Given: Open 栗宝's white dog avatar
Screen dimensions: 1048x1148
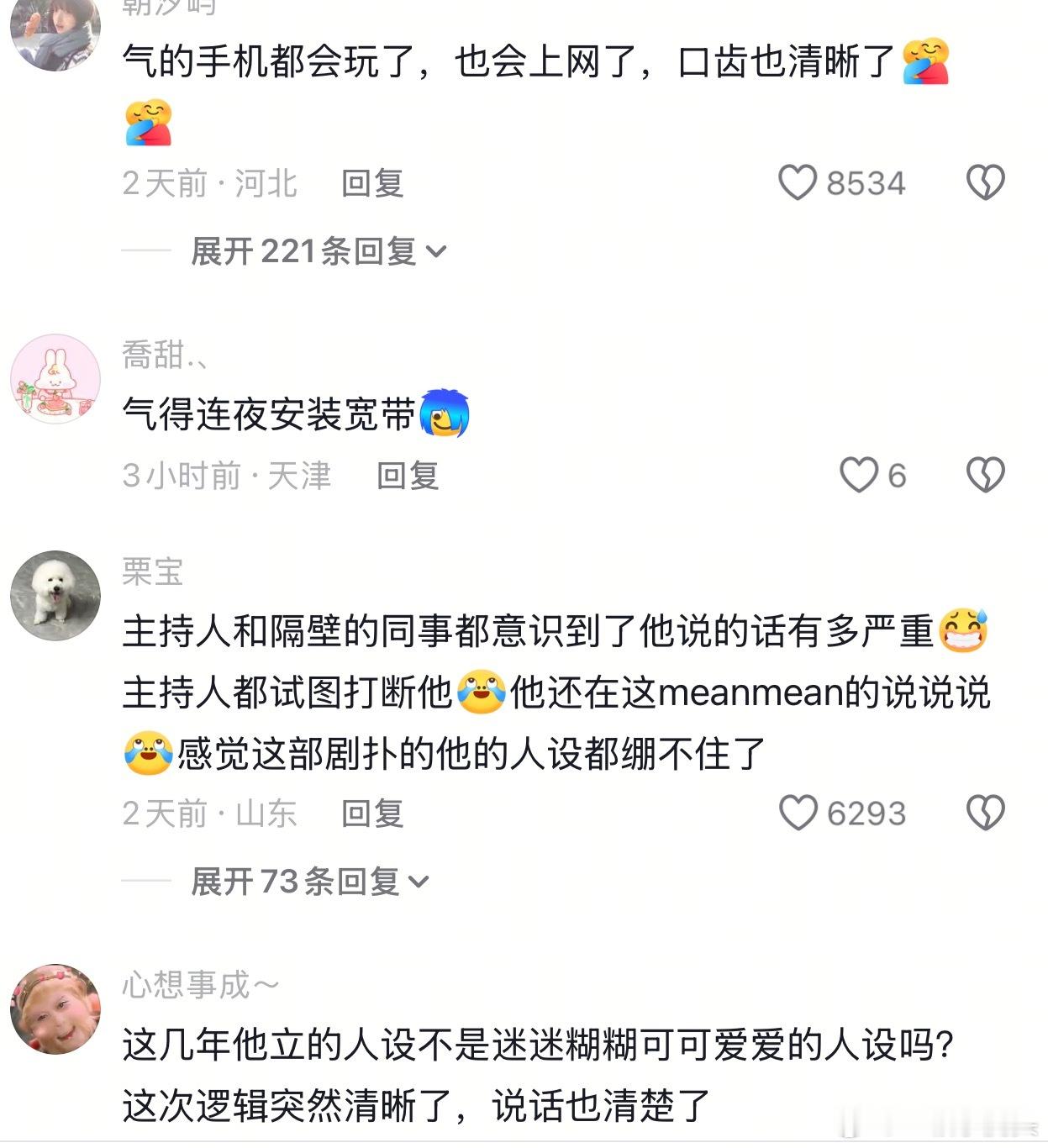Looking at the screenshot, I should (x=55, y=595).
